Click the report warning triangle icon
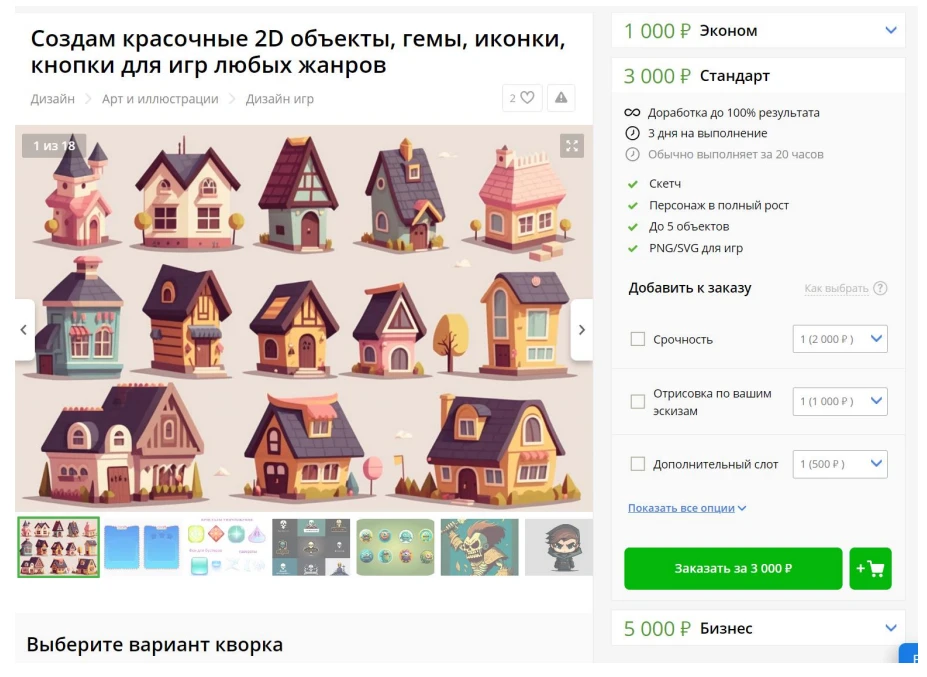 561,98
